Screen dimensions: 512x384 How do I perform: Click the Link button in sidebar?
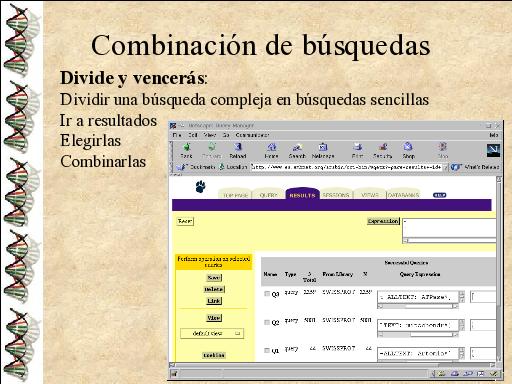tap(214, 301)
